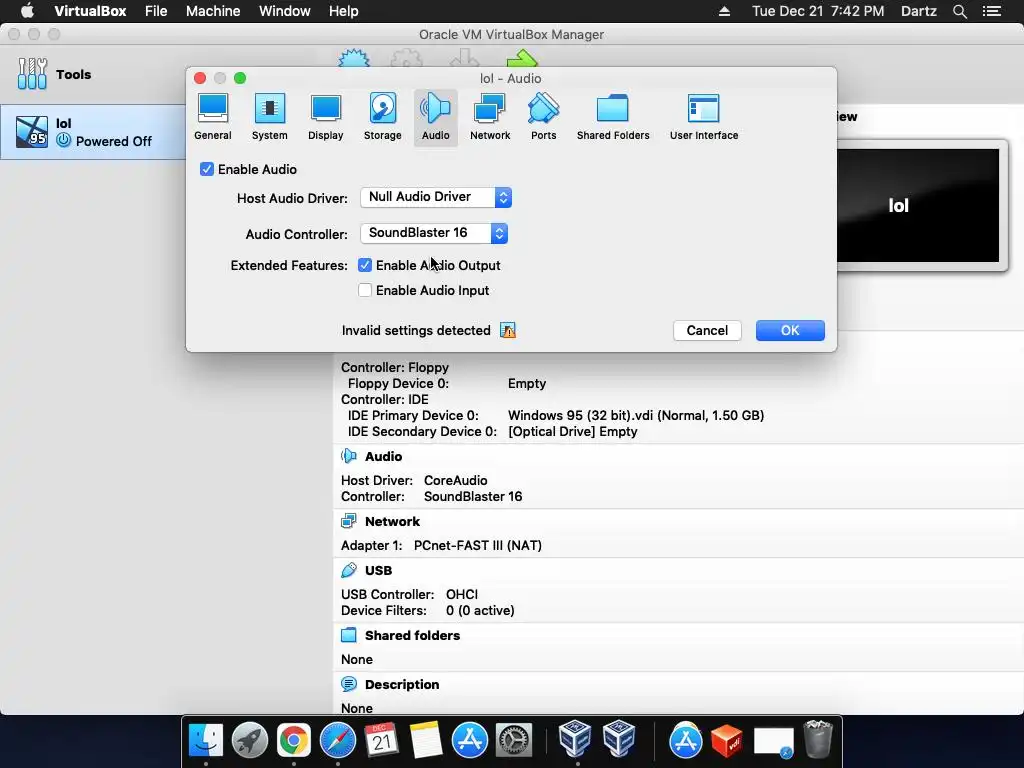The height and width of the screenshot is (768, 1024).
Task: Click the USB section heading in details
Action: (378, 570)
